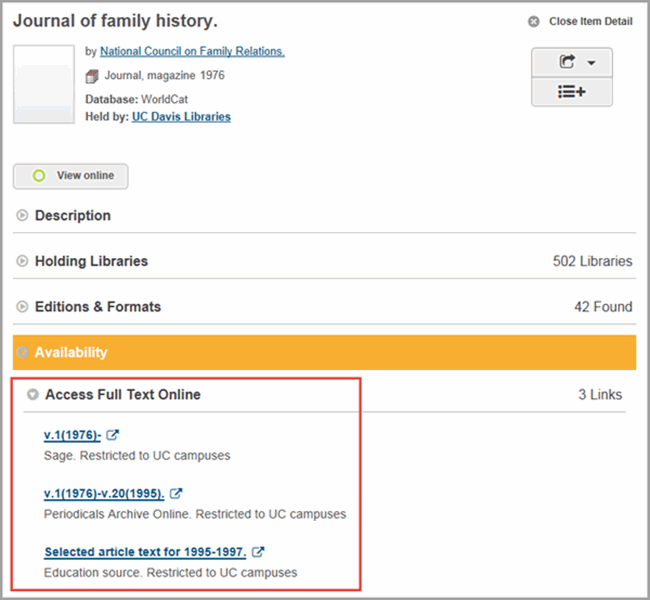
Task: Open Selected article text for 1995-1997 link
Action: pos(146,551)
